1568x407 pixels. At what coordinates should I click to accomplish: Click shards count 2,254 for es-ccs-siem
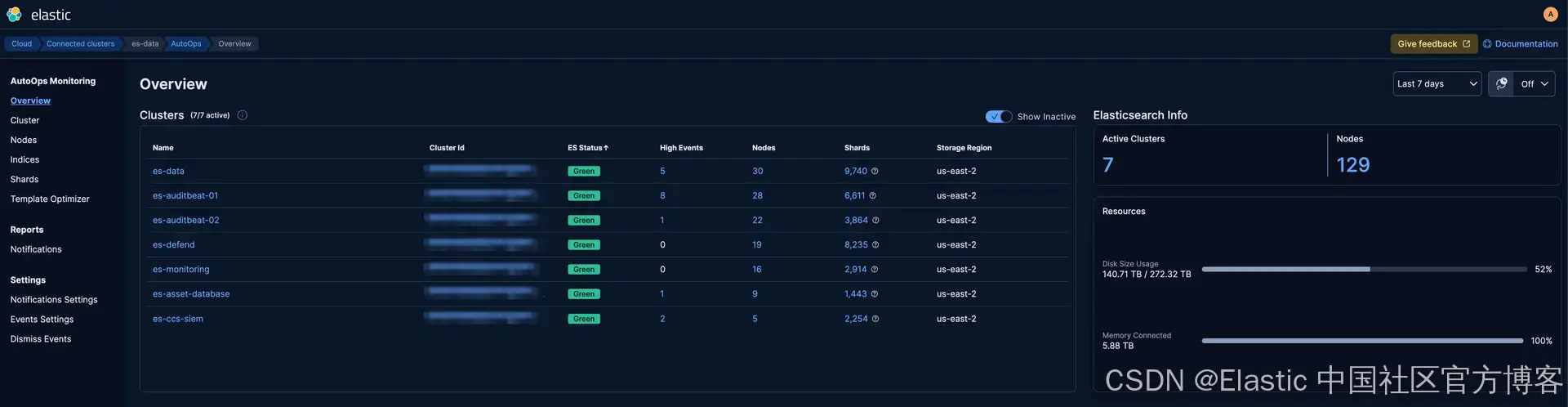(x=856, y=319)
